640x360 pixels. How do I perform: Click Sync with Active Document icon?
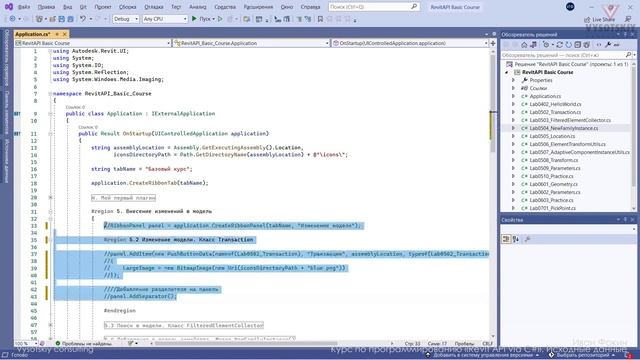pos(560,44)
